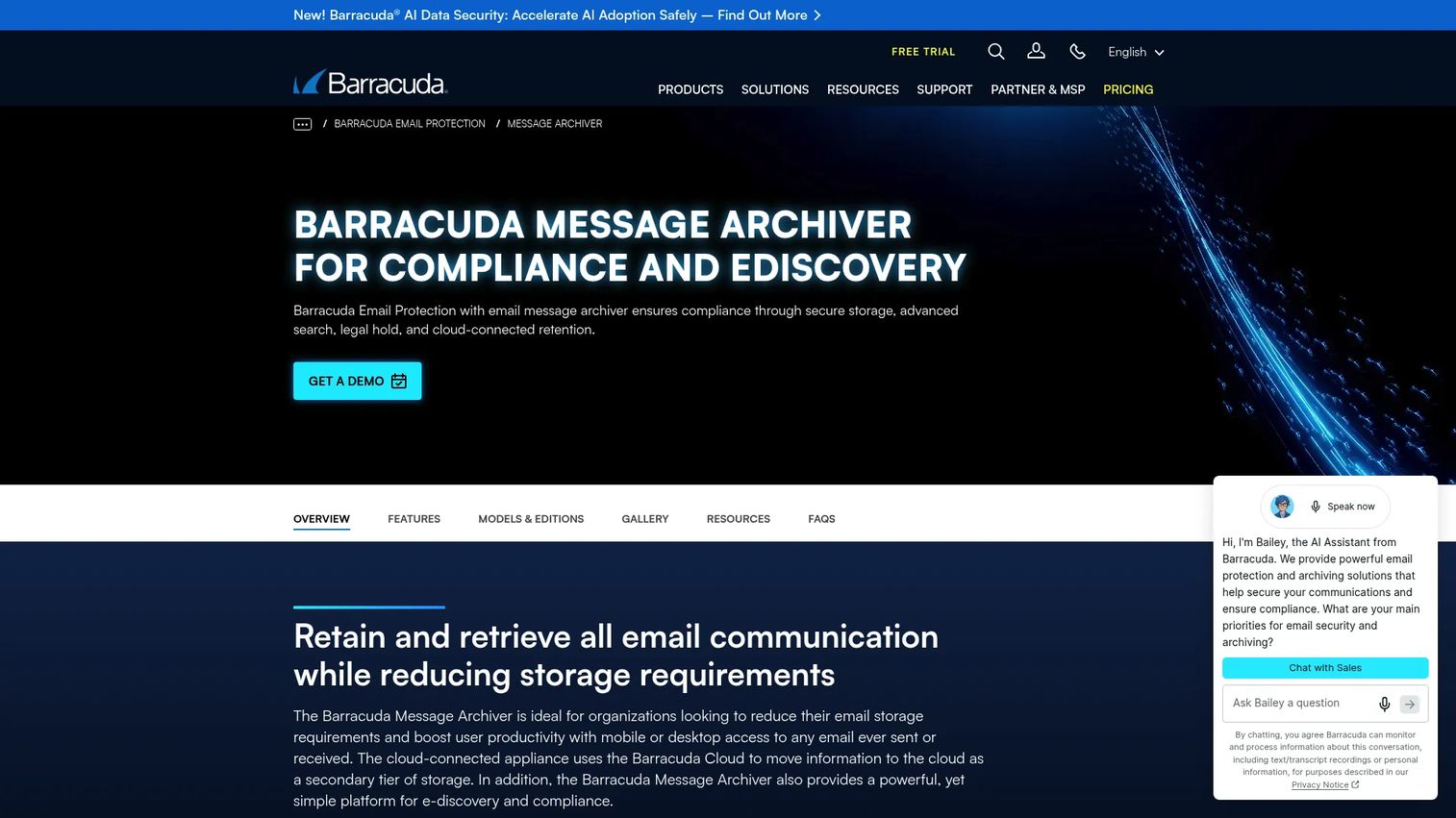Screen dimensions: 1456x818
Task: Open the Products menu
Action: tap(690, 89)
